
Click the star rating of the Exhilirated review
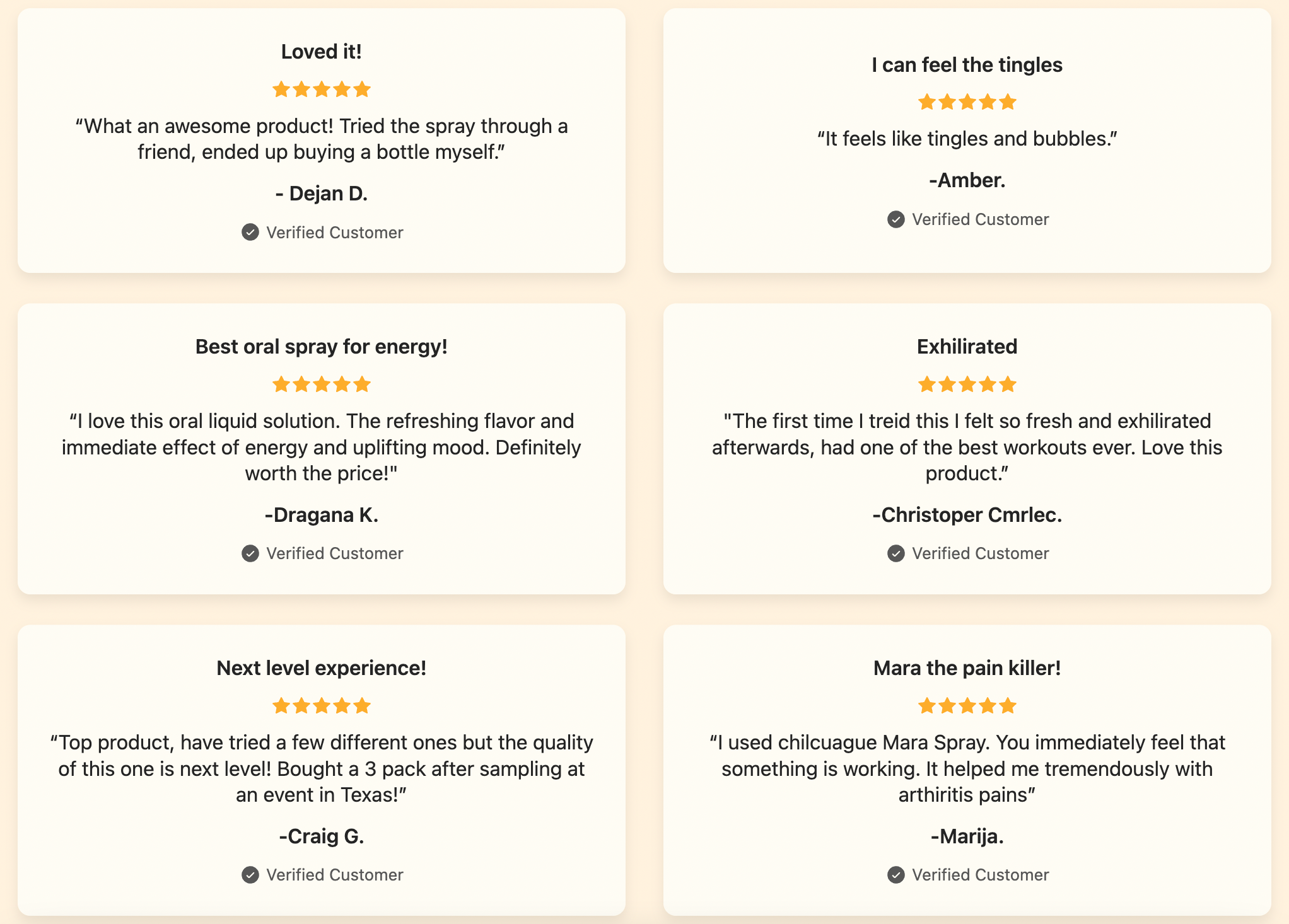coord(967,384)
